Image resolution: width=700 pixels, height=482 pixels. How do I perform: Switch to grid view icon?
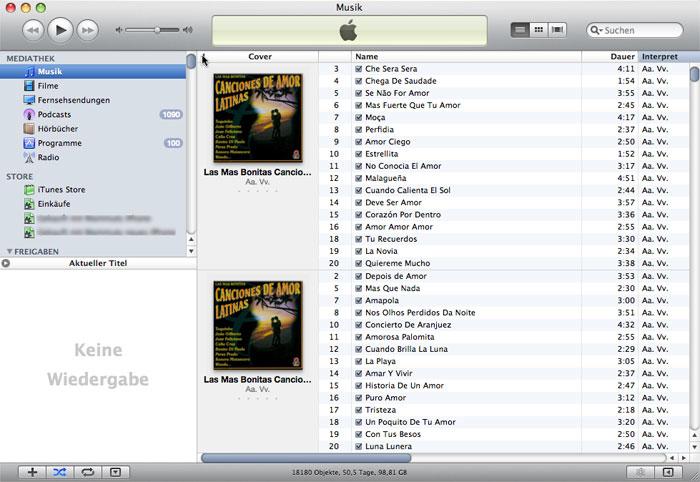[539, 30]
